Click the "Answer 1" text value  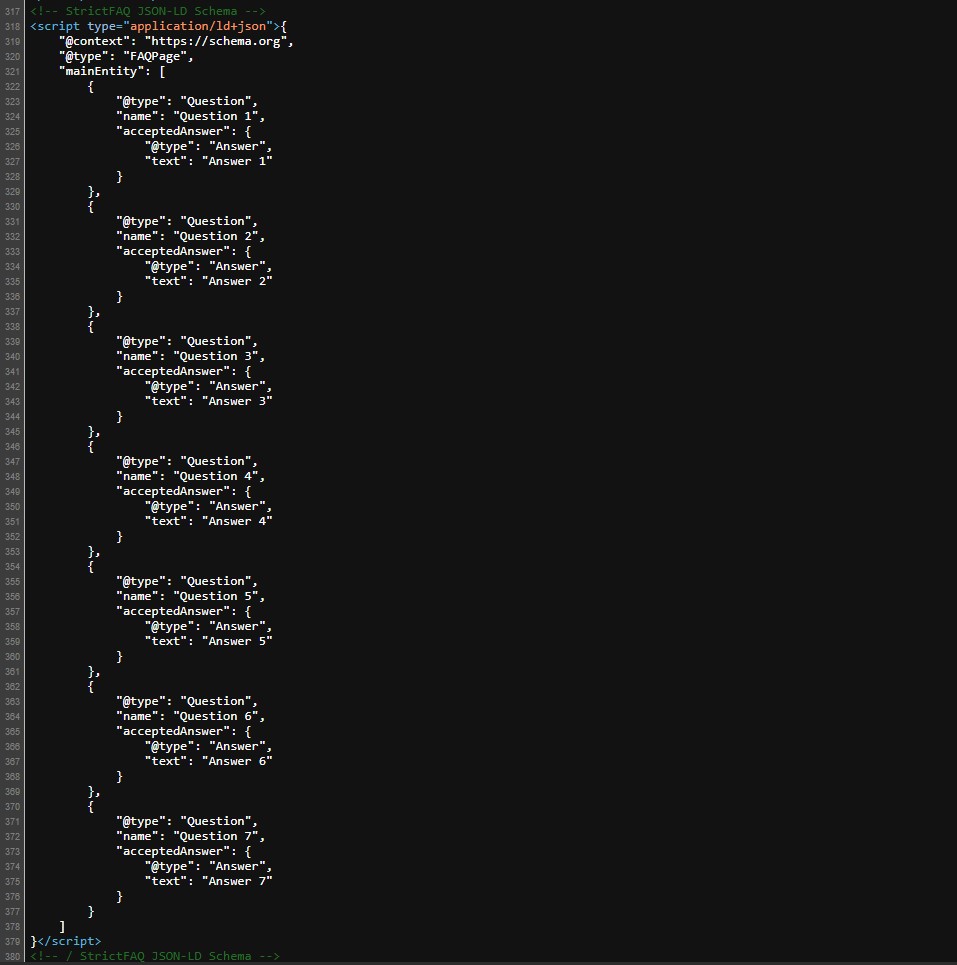coord(237,161)
